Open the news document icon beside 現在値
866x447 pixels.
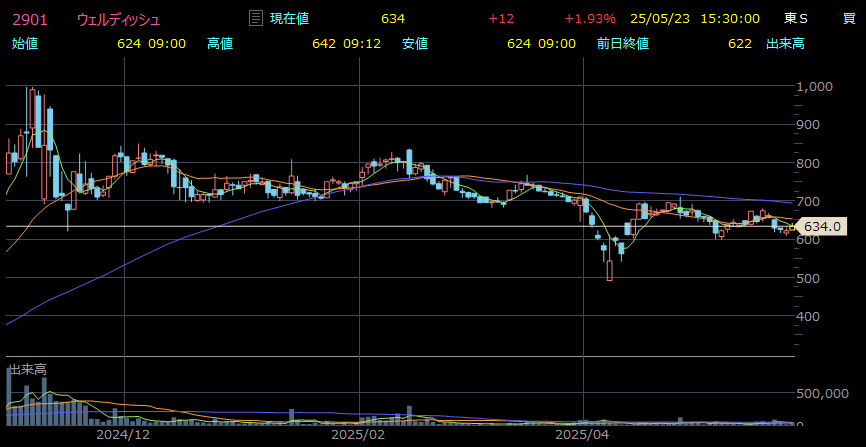point(256,18)
